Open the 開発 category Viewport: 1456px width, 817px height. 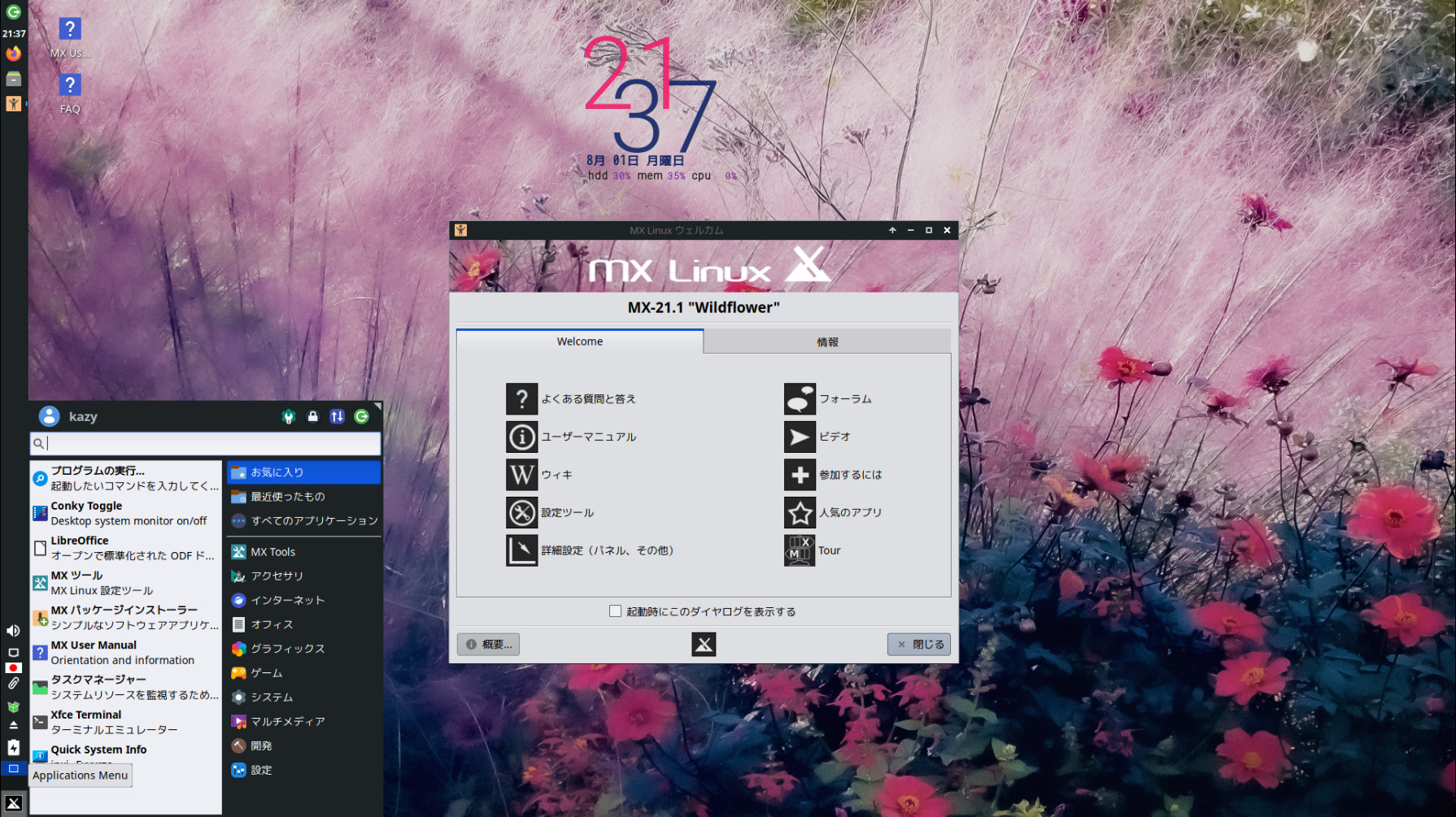303,746
